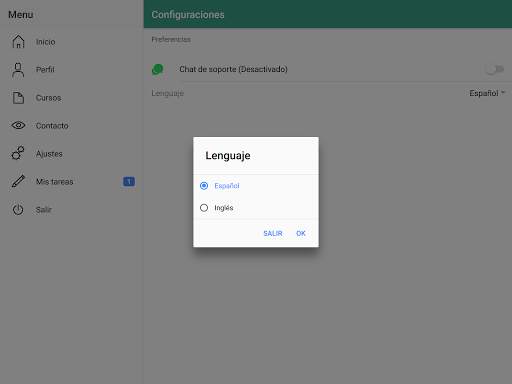Click the gears icon beside Ajustes
512x384 pixels.
tap(18, 153)
